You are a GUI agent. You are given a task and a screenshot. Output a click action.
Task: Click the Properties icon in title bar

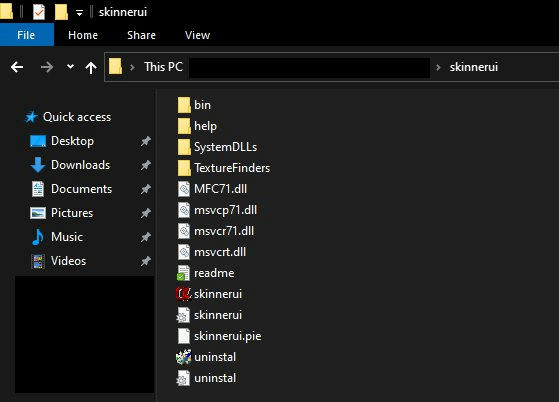coord(39,12)
